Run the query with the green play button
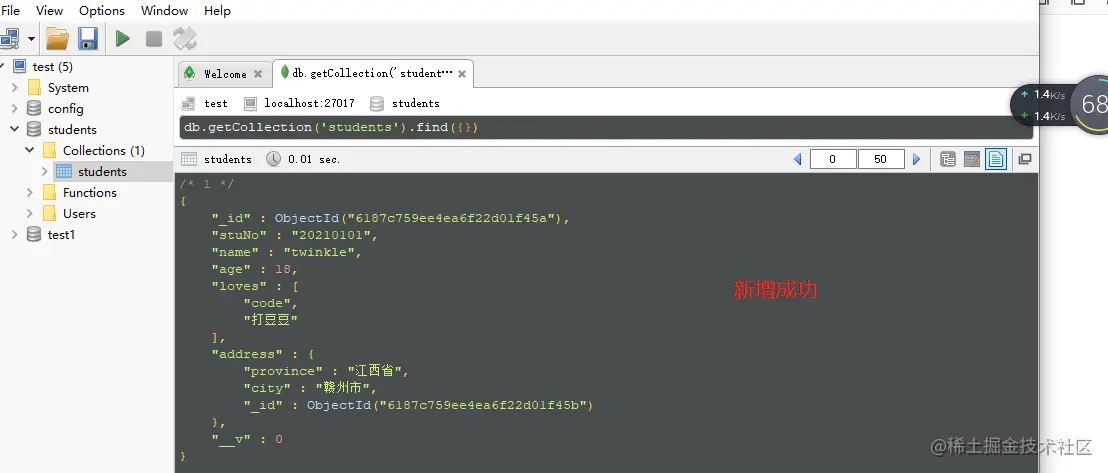1108x473 pixels. [123, 38]
